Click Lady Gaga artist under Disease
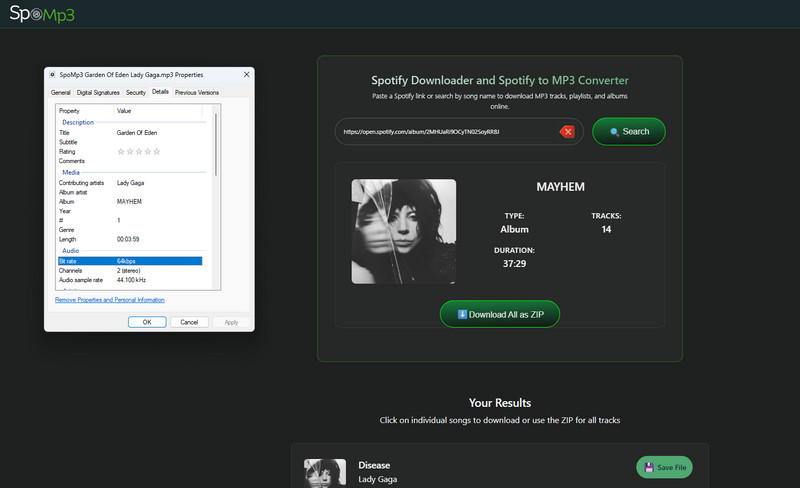Viewport: 800px width, 488px height. point(378,479)
